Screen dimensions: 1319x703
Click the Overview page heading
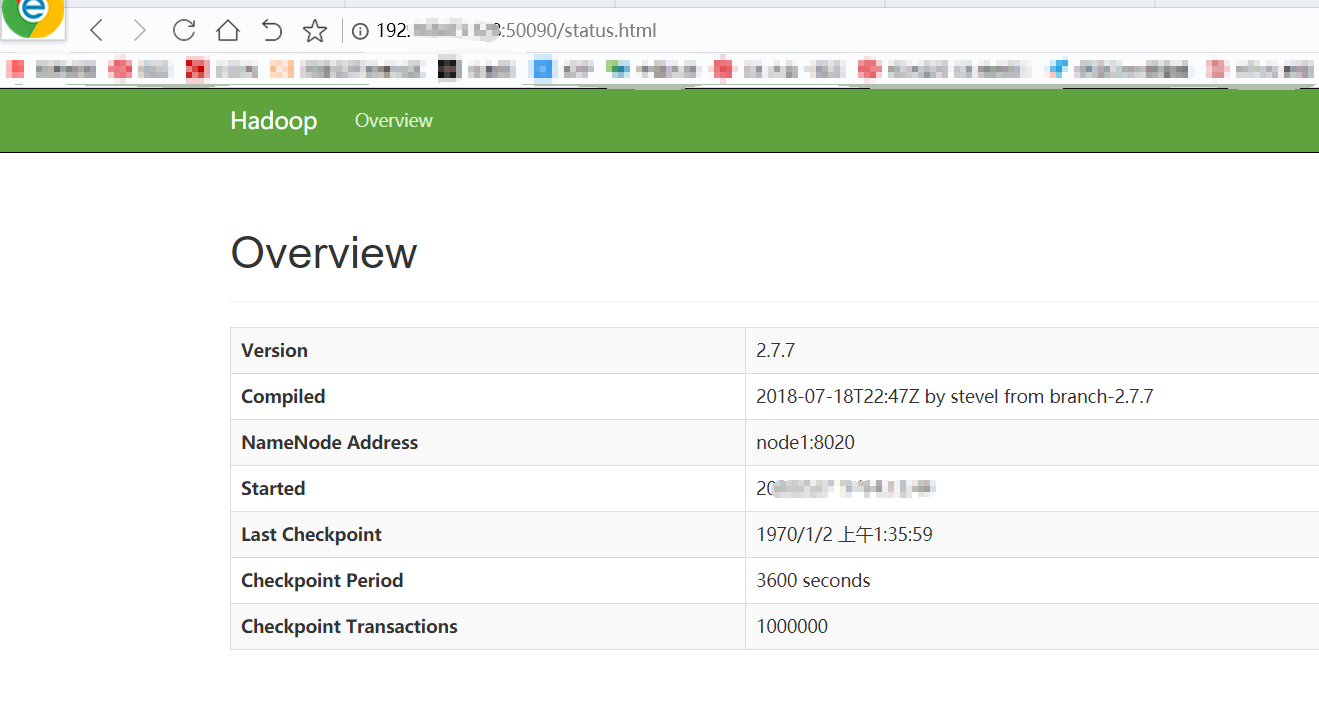(x=324, y=253)
